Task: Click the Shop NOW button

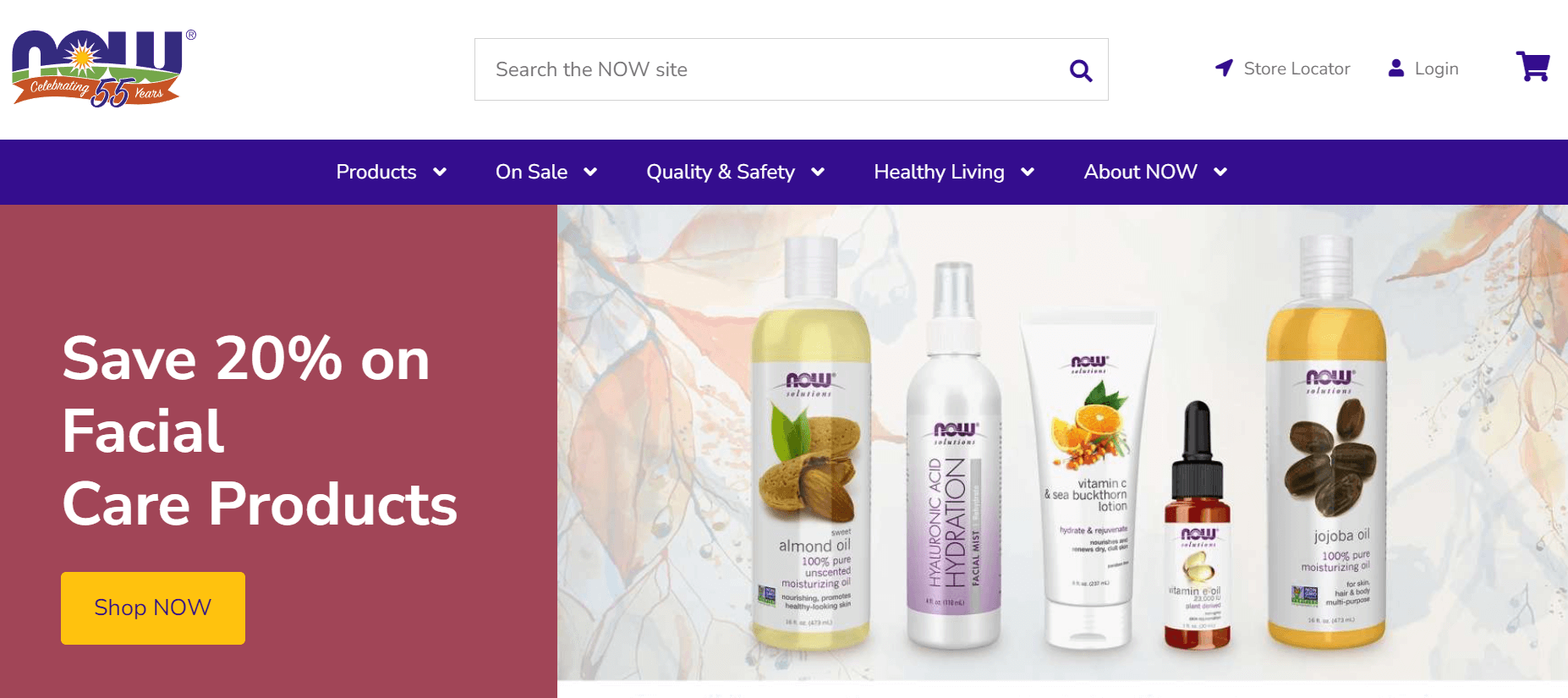Action: [153, 608]
